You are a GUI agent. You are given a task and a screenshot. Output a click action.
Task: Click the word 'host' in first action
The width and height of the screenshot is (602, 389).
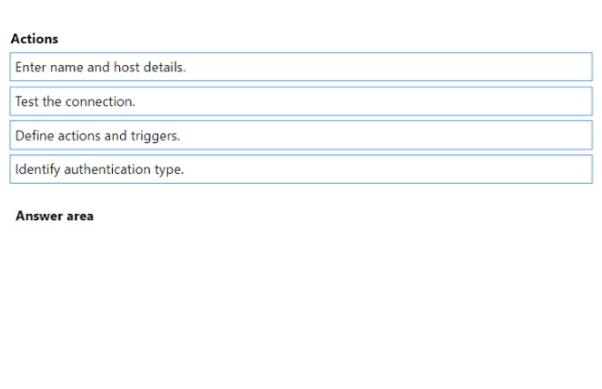point(126,67)
